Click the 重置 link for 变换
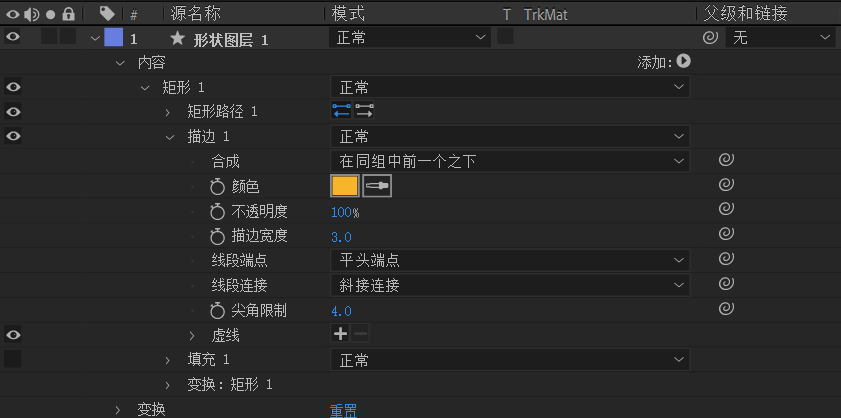The height and width of the screenshot is (418, 841). click(x=344, y=409)
